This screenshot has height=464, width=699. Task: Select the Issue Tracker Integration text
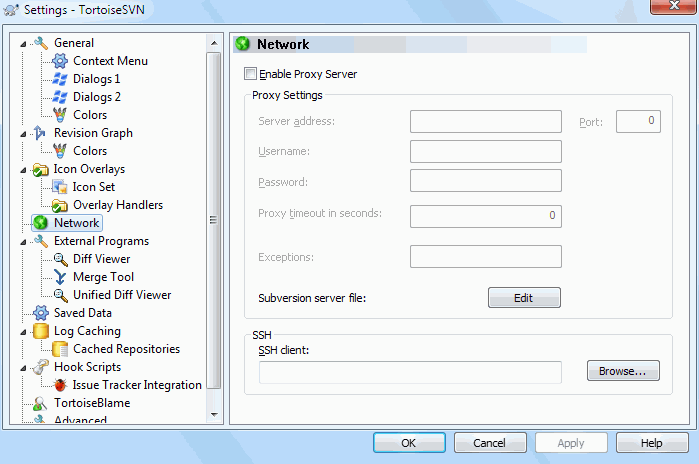click(137, 385)
